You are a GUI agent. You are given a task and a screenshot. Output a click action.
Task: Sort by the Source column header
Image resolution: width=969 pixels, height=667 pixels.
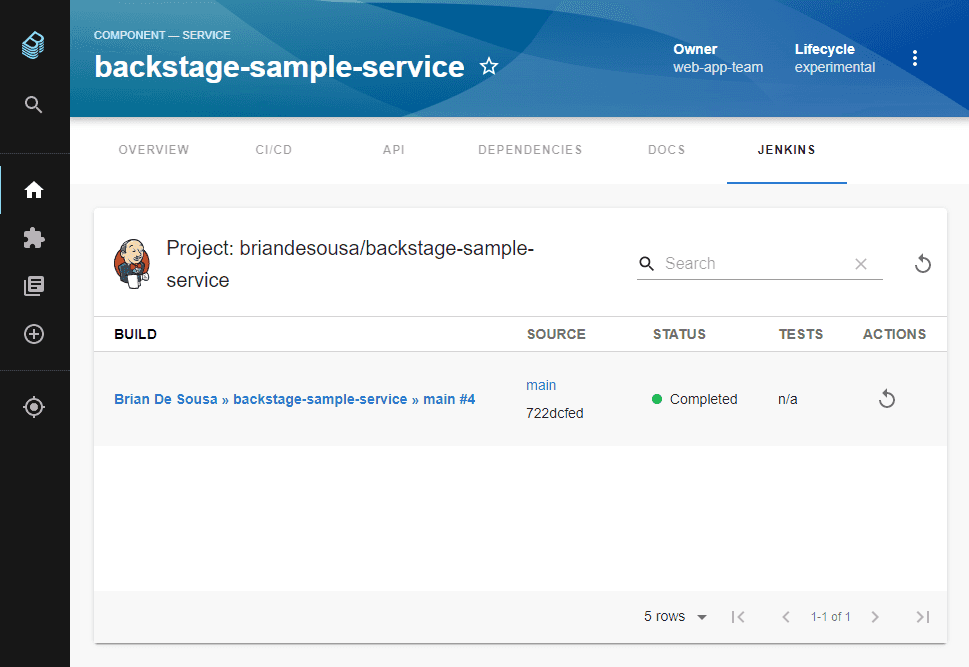(x=556, y=334)
